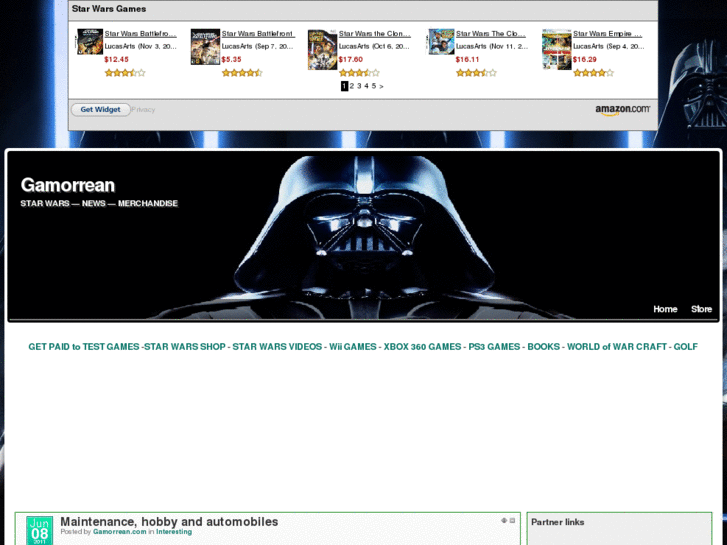The image size is (727, 545).
Task: Click the $12.45 price
Action: coord(116,59)
